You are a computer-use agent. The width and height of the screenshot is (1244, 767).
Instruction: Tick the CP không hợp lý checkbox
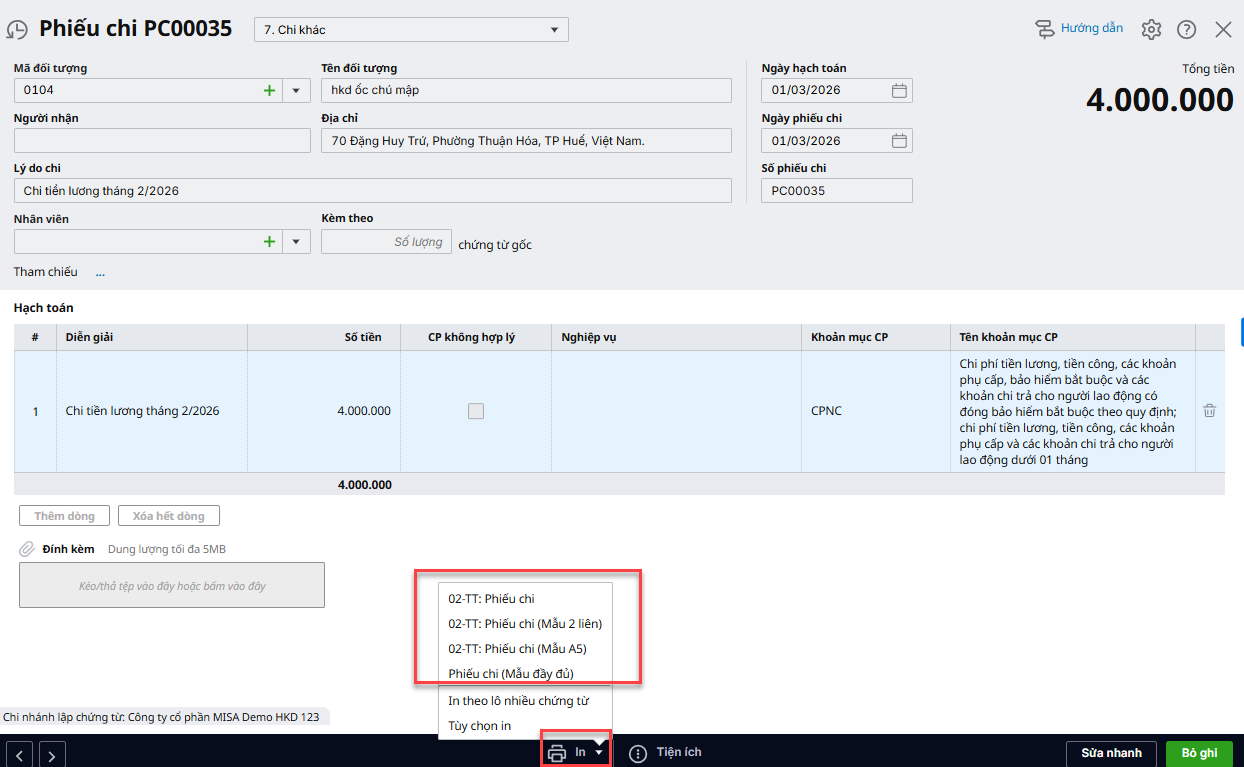pyautogui.click(x=476, y=411)
